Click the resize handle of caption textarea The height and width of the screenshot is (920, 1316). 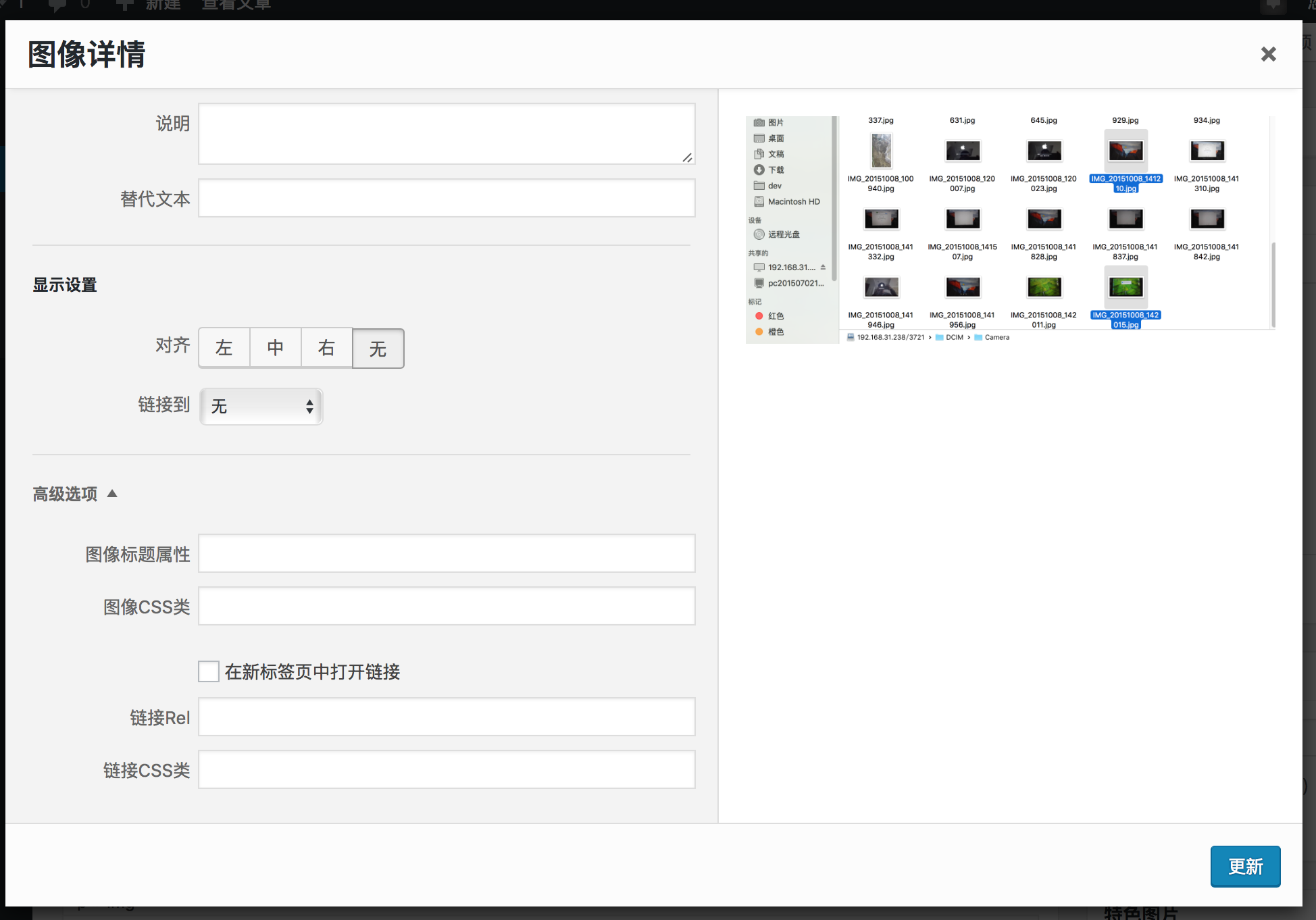point(687,157)
